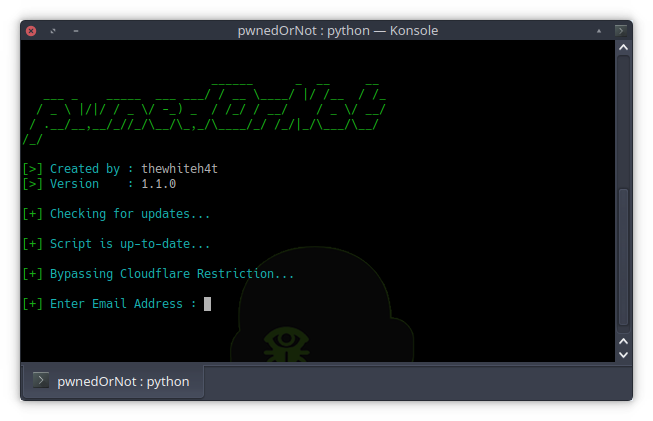The height and width of the screenshot is (421, 653).
Task: Click the scrollbar up arrow at top
Action: pyautogui.click(x=623, y=47)
